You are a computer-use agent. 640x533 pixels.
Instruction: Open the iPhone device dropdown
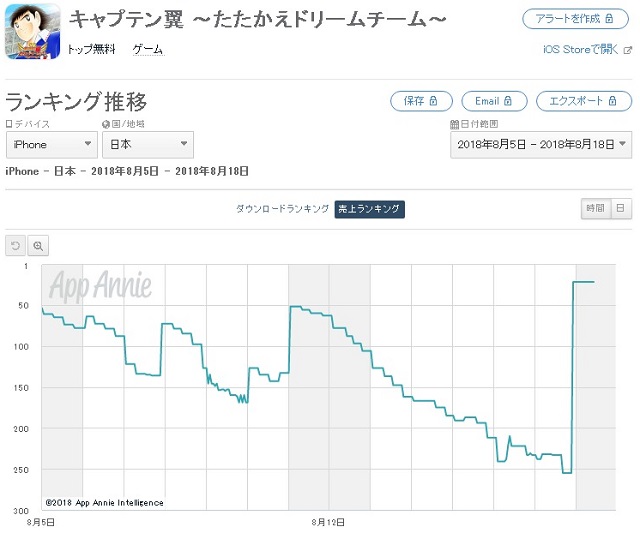pos(52,144)
